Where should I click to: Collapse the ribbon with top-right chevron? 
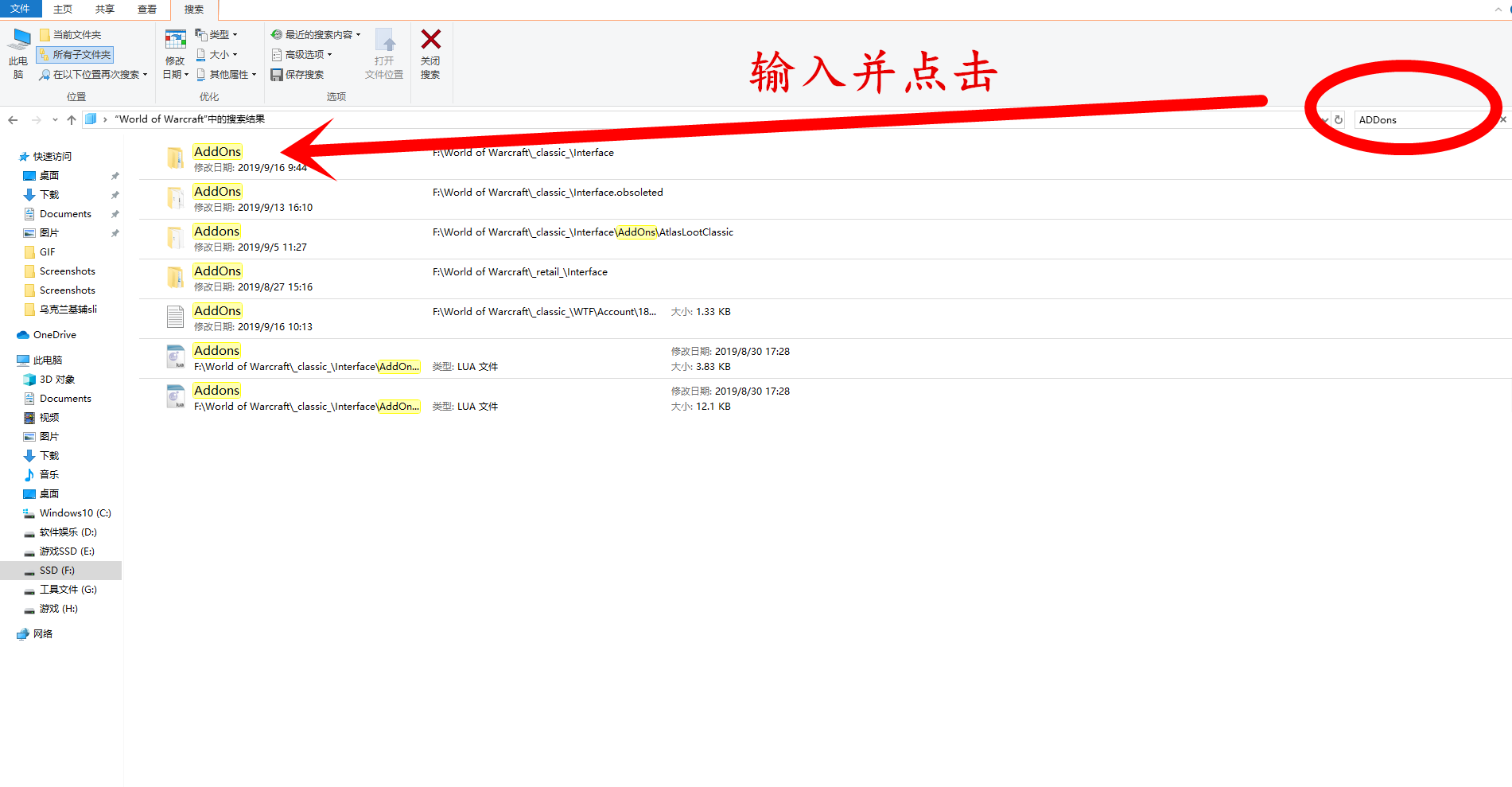[x=1499, y=10]
